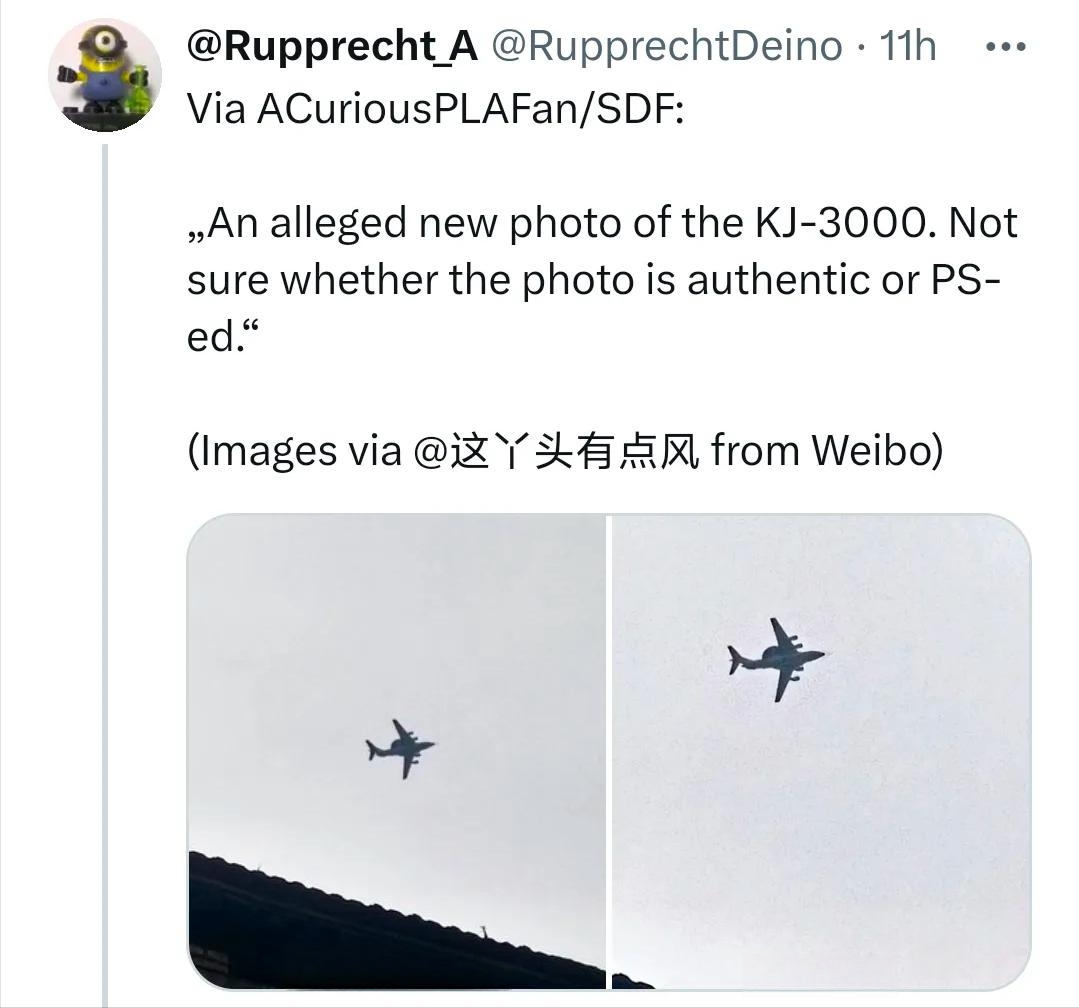Click the airplane silhouette in right photo
This screenshot has width=1079, height=1008.
point(776,659)
